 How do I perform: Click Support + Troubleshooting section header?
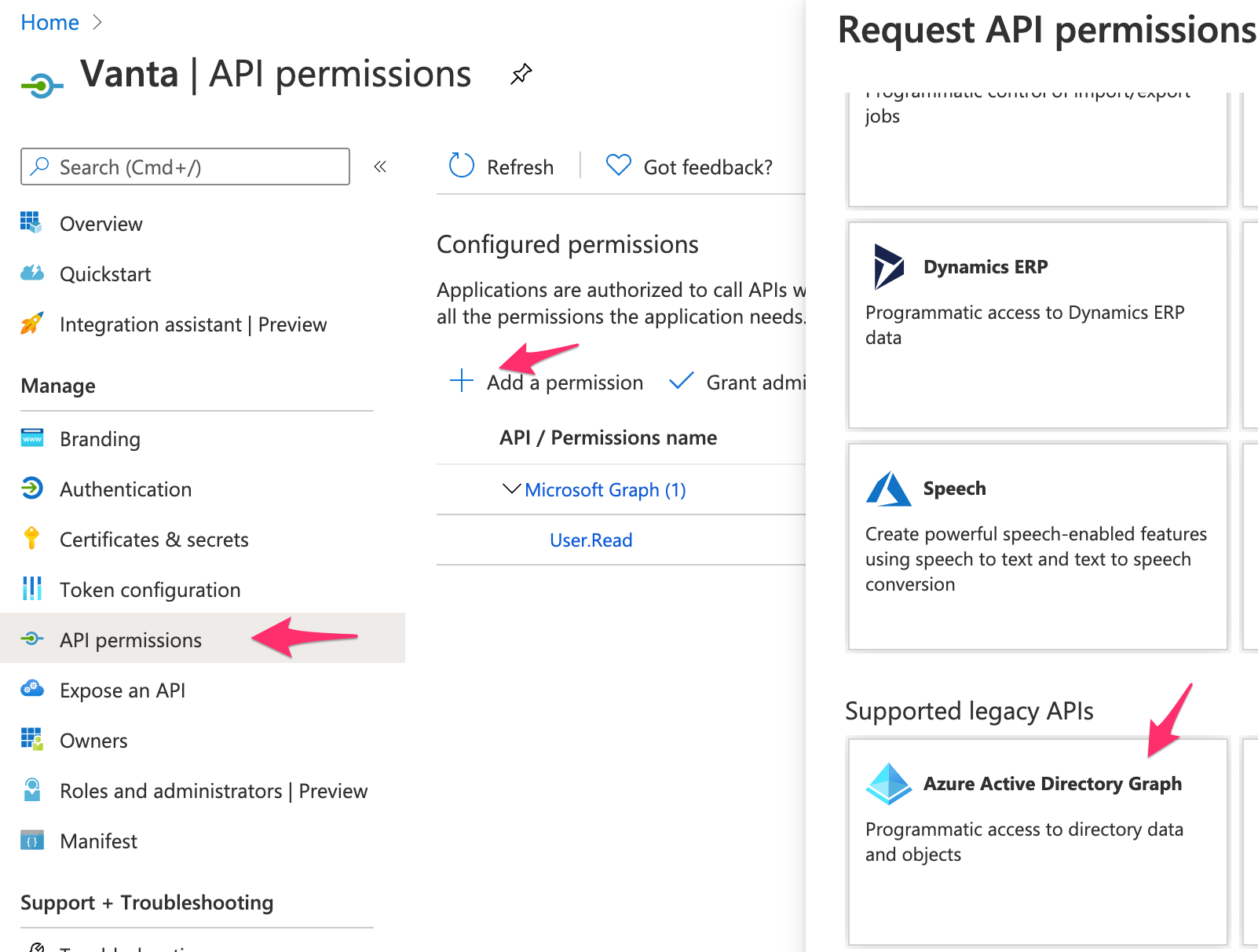[x=147, y=903]
